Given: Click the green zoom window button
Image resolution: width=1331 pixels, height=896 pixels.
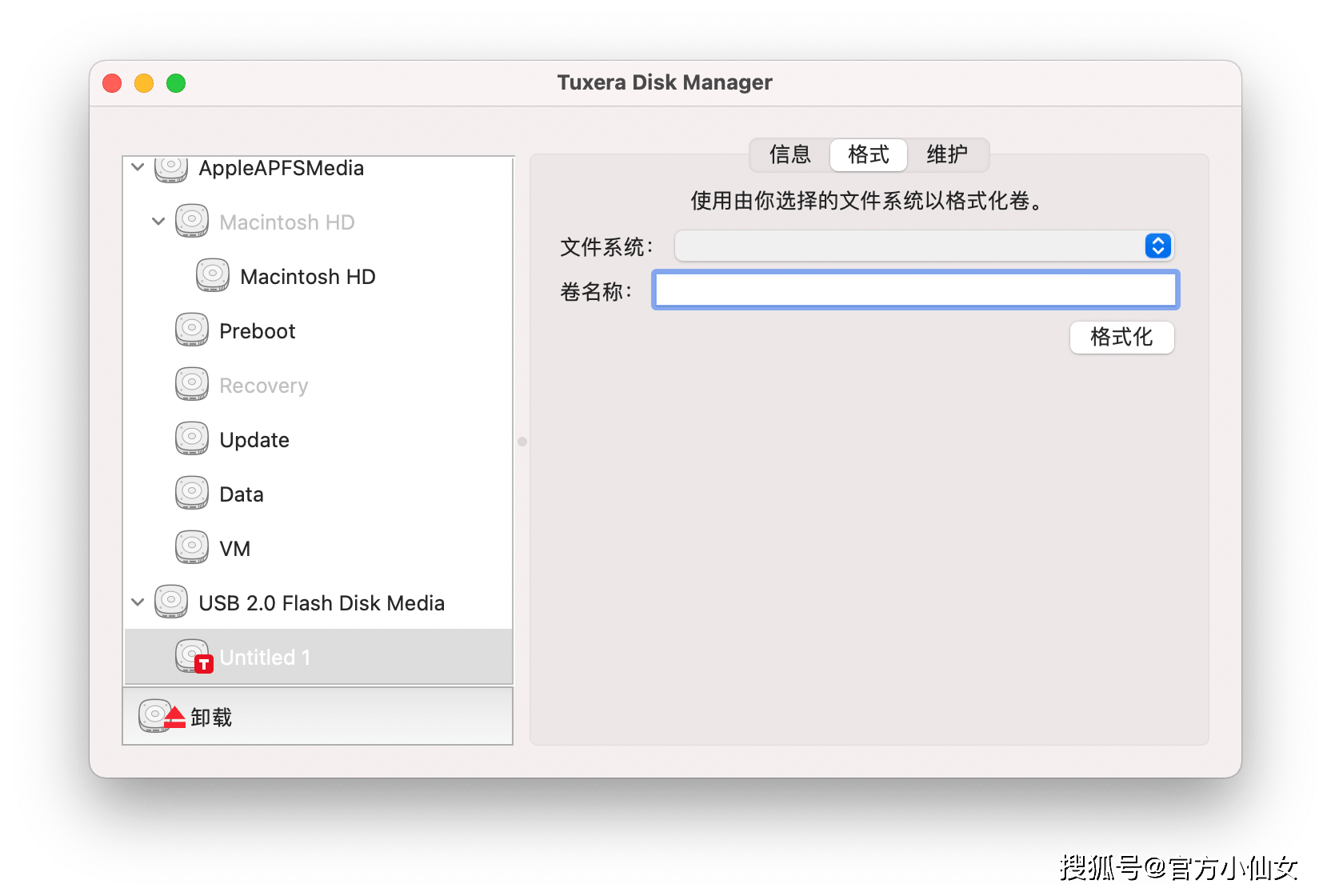Looking at the screenshot, I should tap(176, 83).
